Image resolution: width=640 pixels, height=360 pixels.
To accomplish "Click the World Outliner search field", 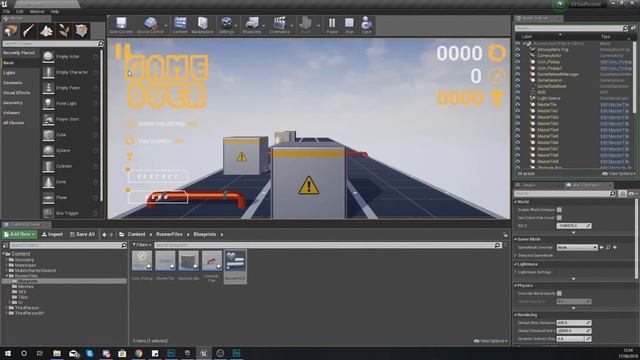I will 571,28.
